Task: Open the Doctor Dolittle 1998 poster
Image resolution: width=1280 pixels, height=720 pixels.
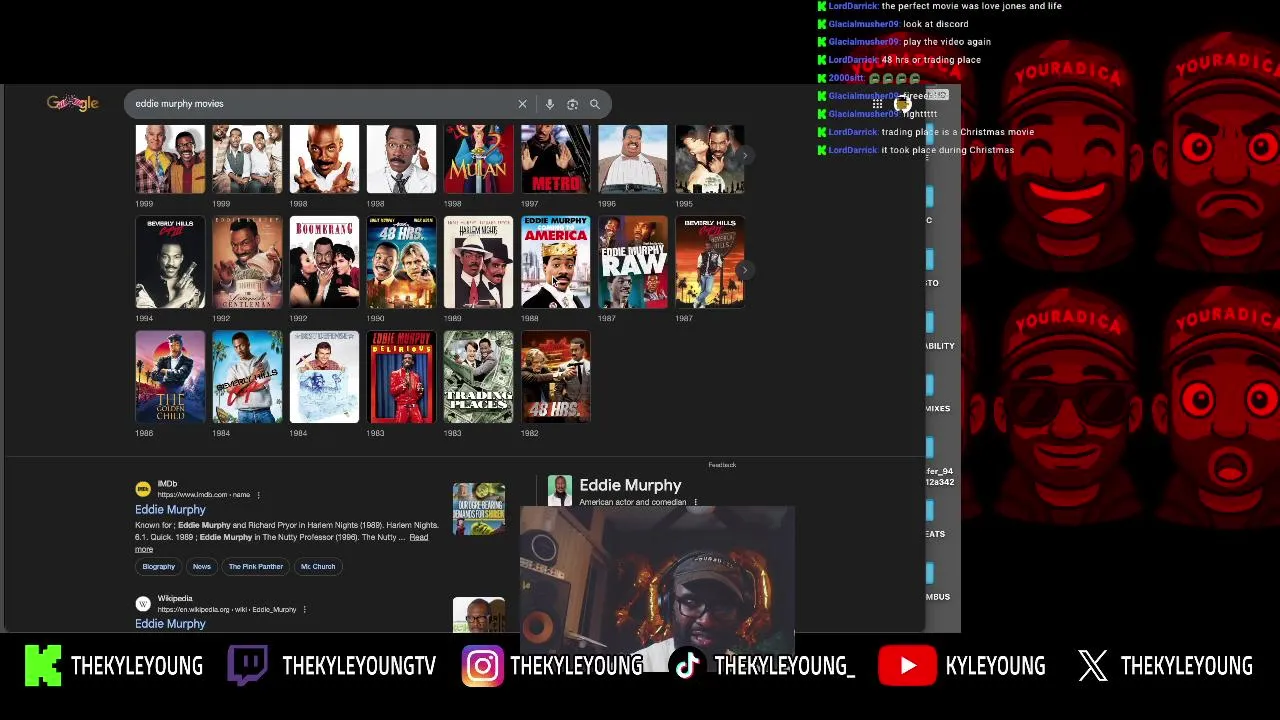Action: [x=401, y=159]
